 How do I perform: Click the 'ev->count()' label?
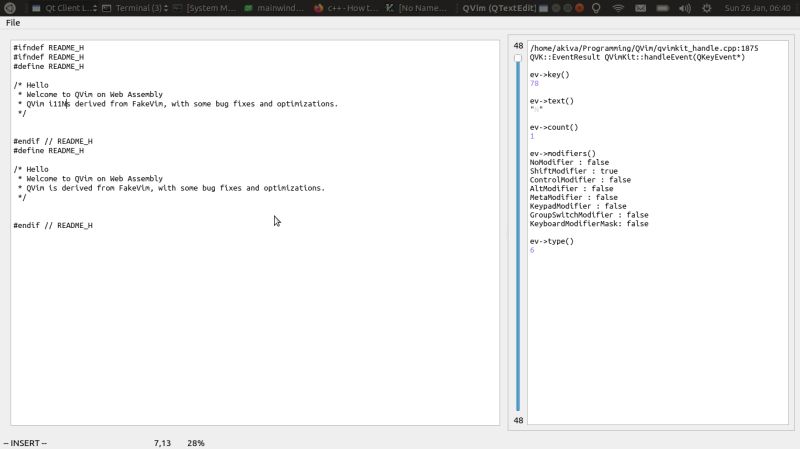(x=554, y=128)
